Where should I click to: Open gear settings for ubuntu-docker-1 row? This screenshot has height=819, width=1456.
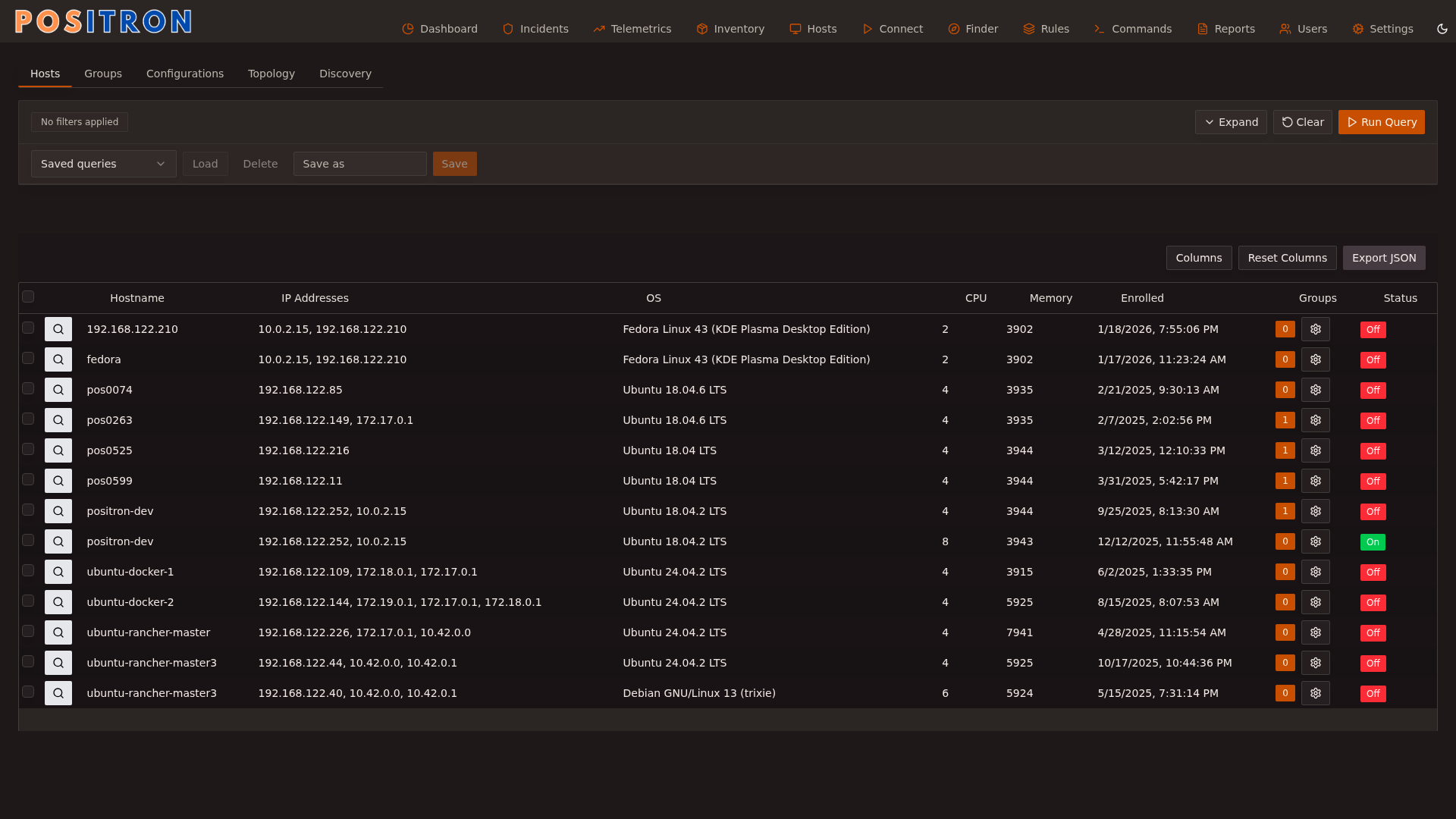click(1315, 572)
